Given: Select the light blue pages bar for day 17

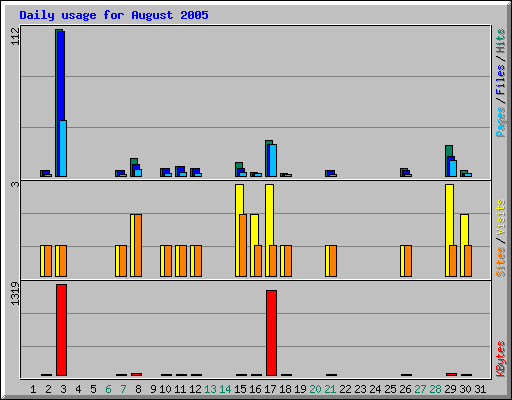Looking at the screenshot, I should 273,160.
